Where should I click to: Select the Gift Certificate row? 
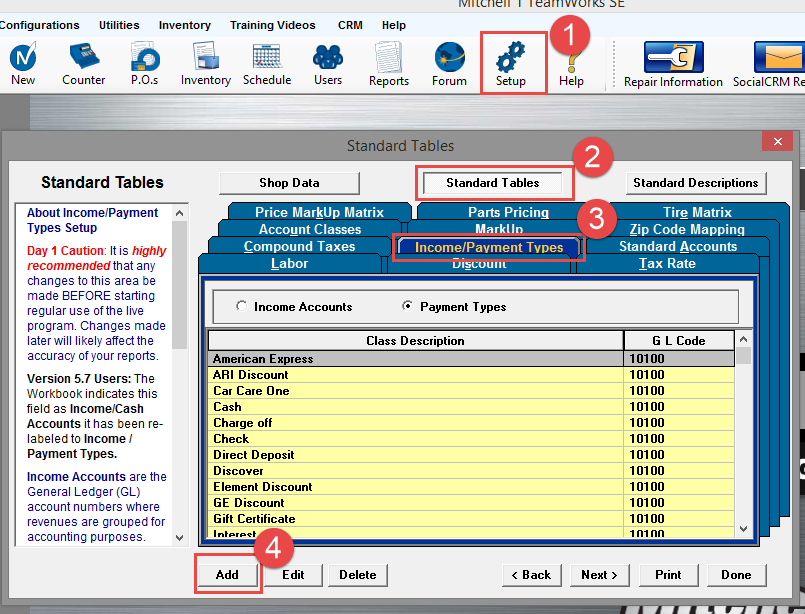[471, 517]
